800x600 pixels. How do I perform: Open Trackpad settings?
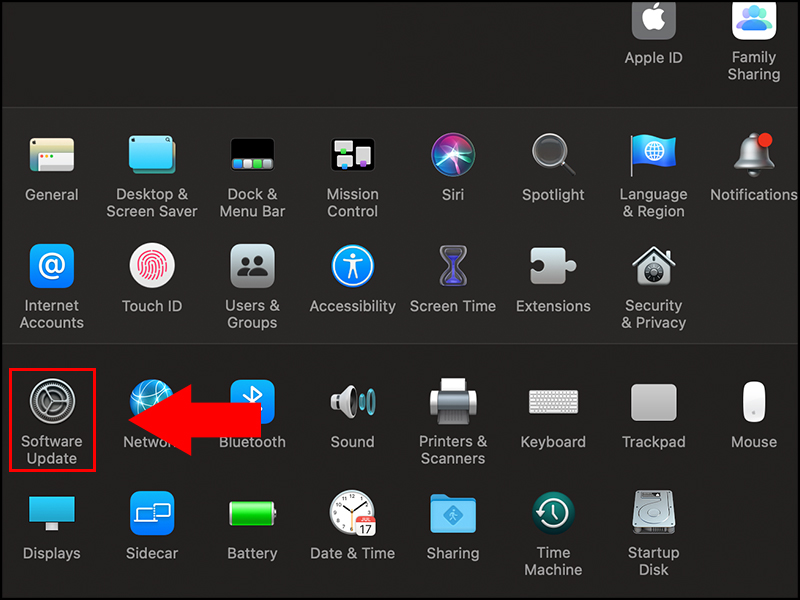653,400
